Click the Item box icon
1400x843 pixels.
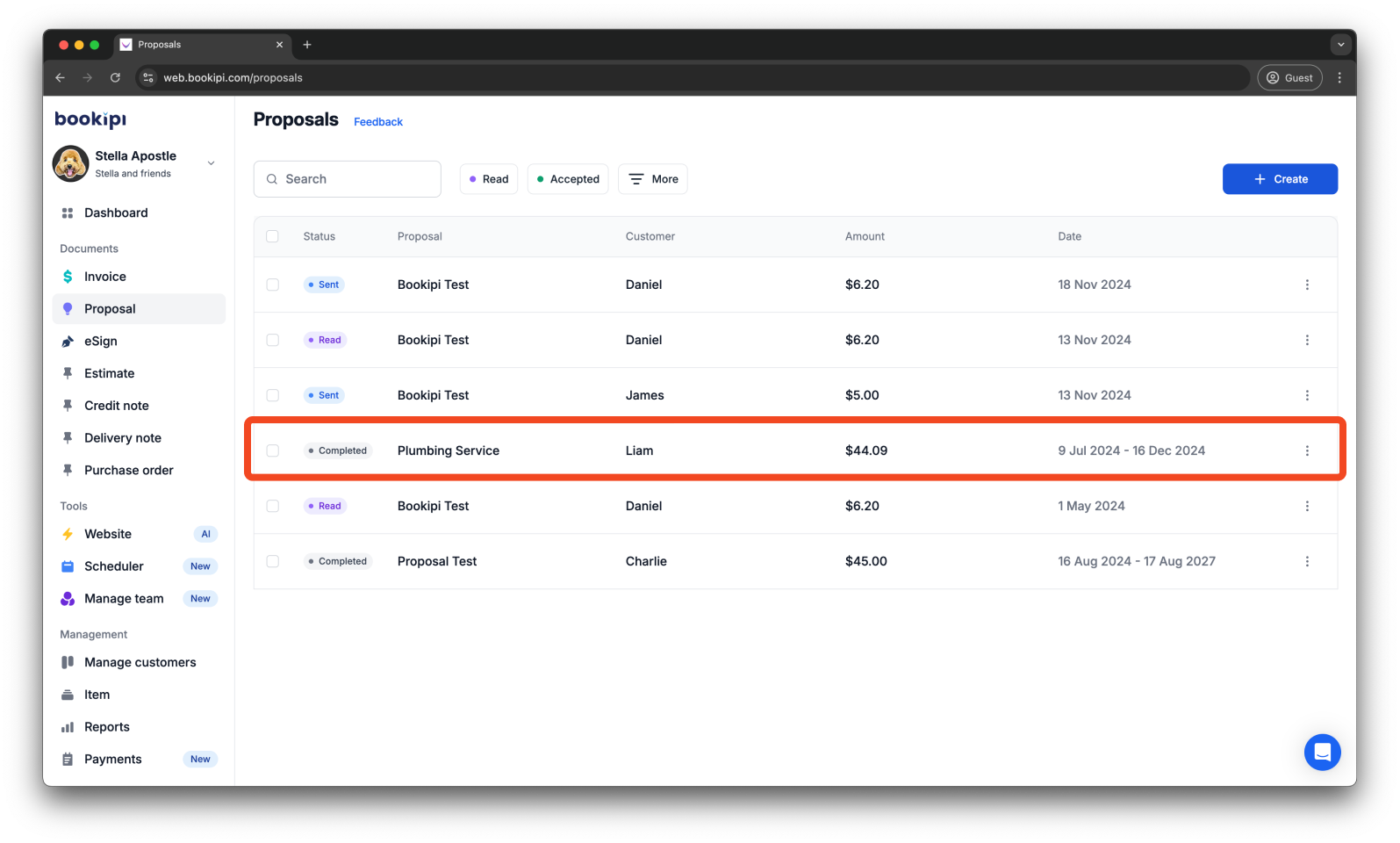click(x=68, y=695)
